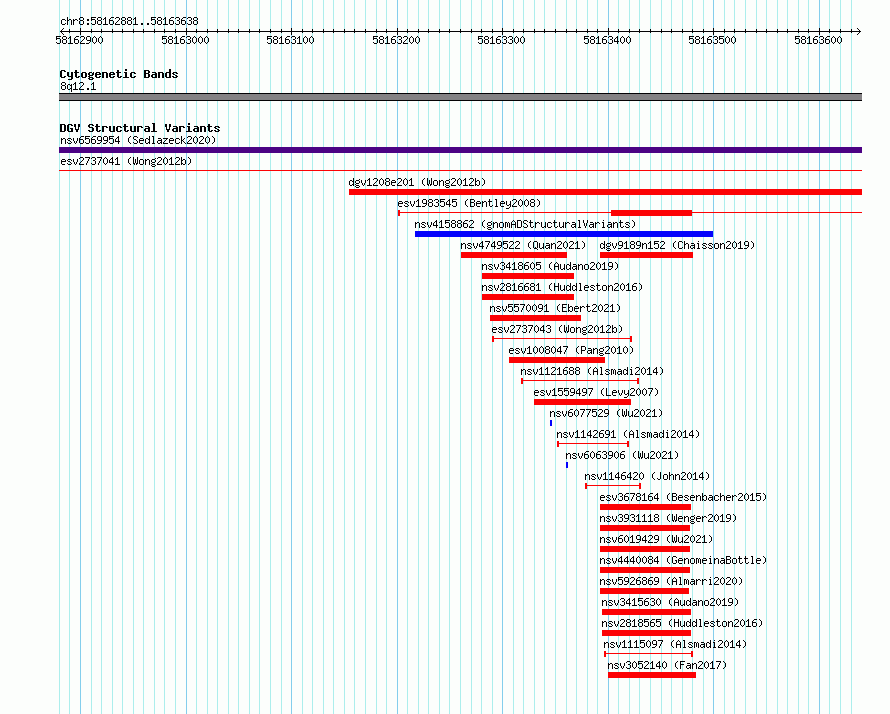Select the red nsv3418605 variant bar
This screenshot has width=890, height=714.
[x=528, y=276]
